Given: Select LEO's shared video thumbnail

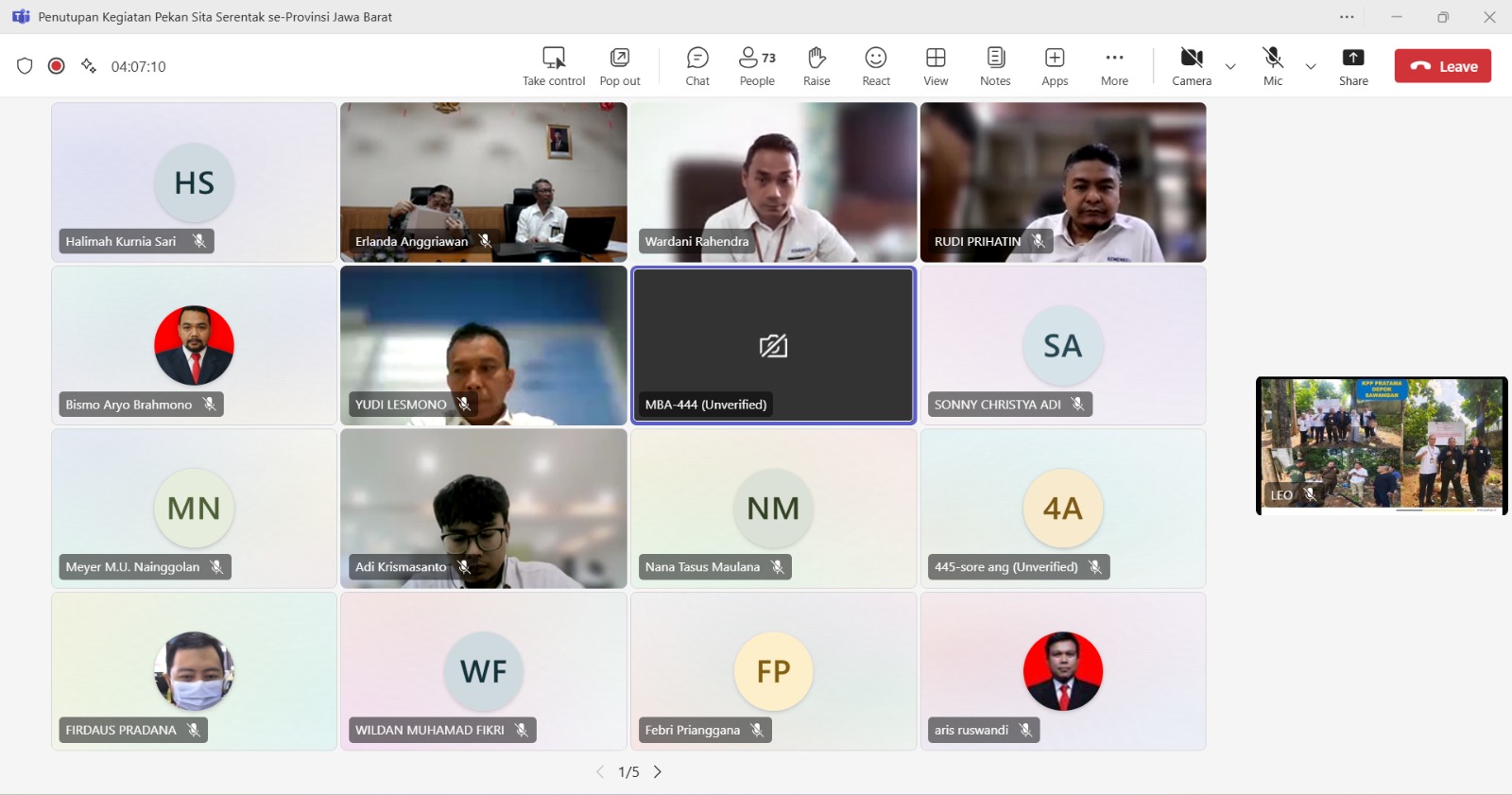Looking at the screenshot, I should 1382,444.
